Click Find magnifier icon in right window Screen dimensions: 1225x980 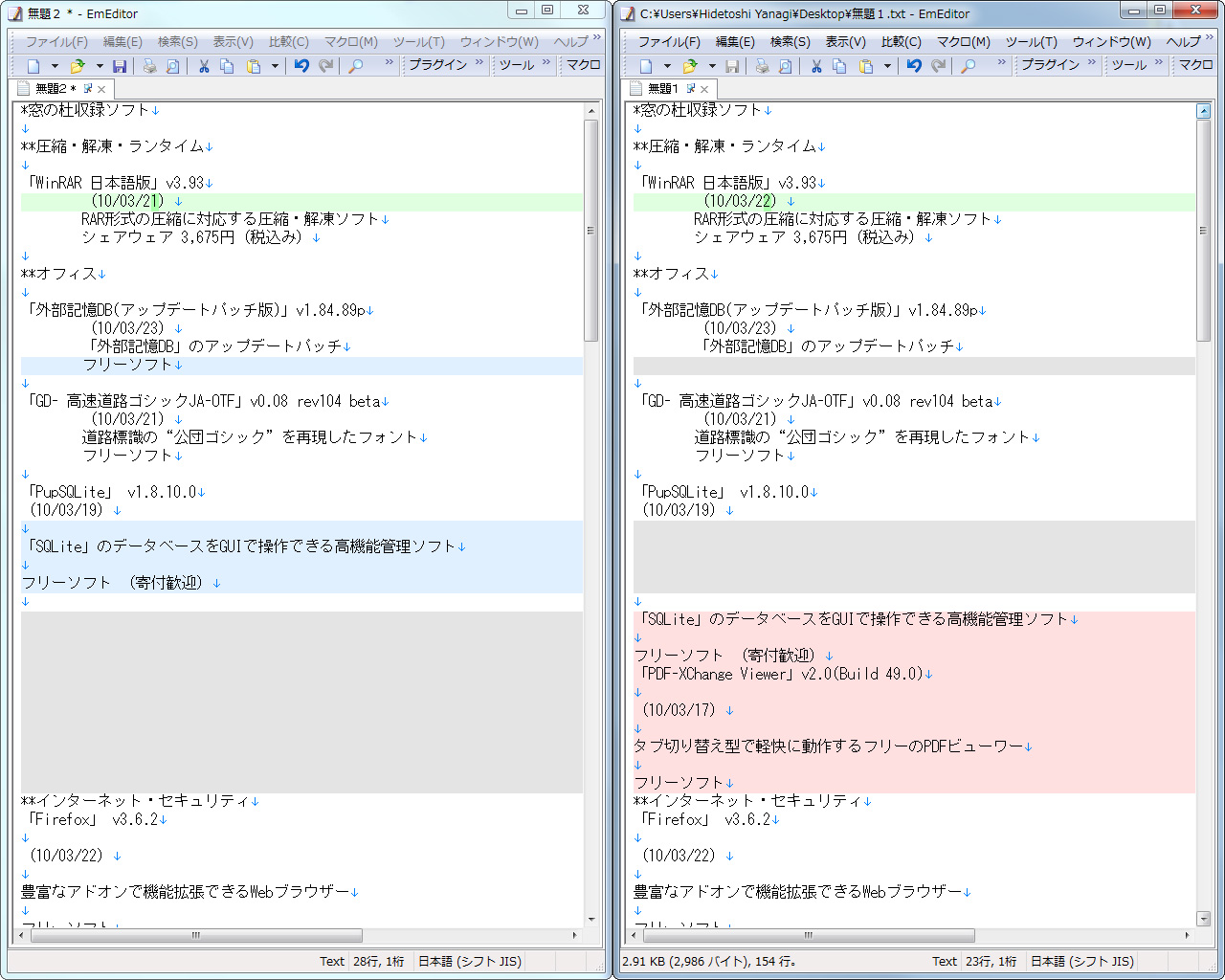(x=969, y=66)
